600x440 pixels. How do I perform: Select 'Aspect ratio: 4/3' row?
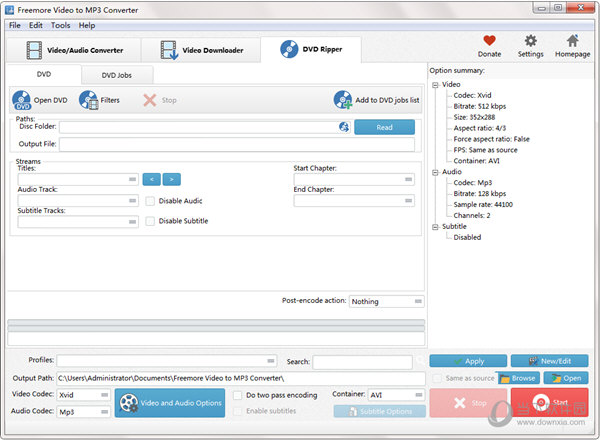[479, 128]
